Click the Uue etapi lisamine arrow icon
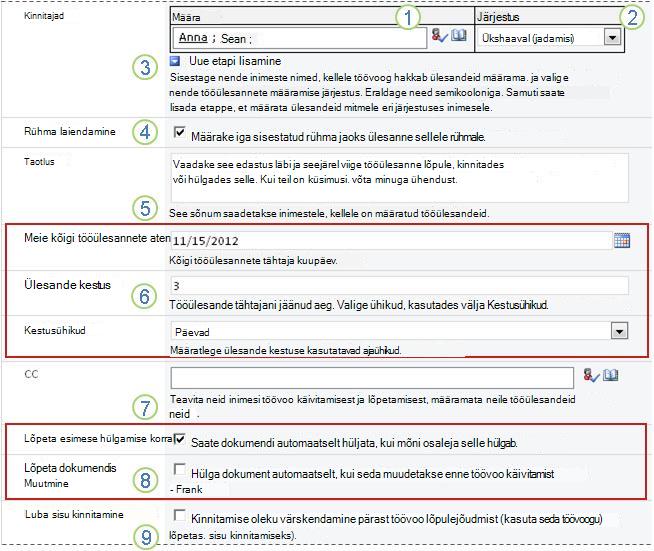 pos(175,61)
